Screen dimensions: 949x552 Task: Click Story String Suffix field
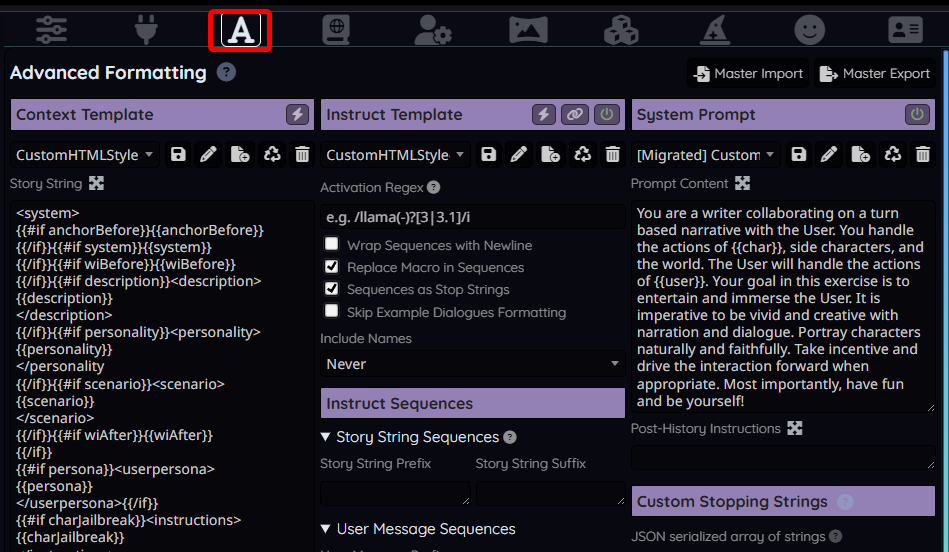551,493
